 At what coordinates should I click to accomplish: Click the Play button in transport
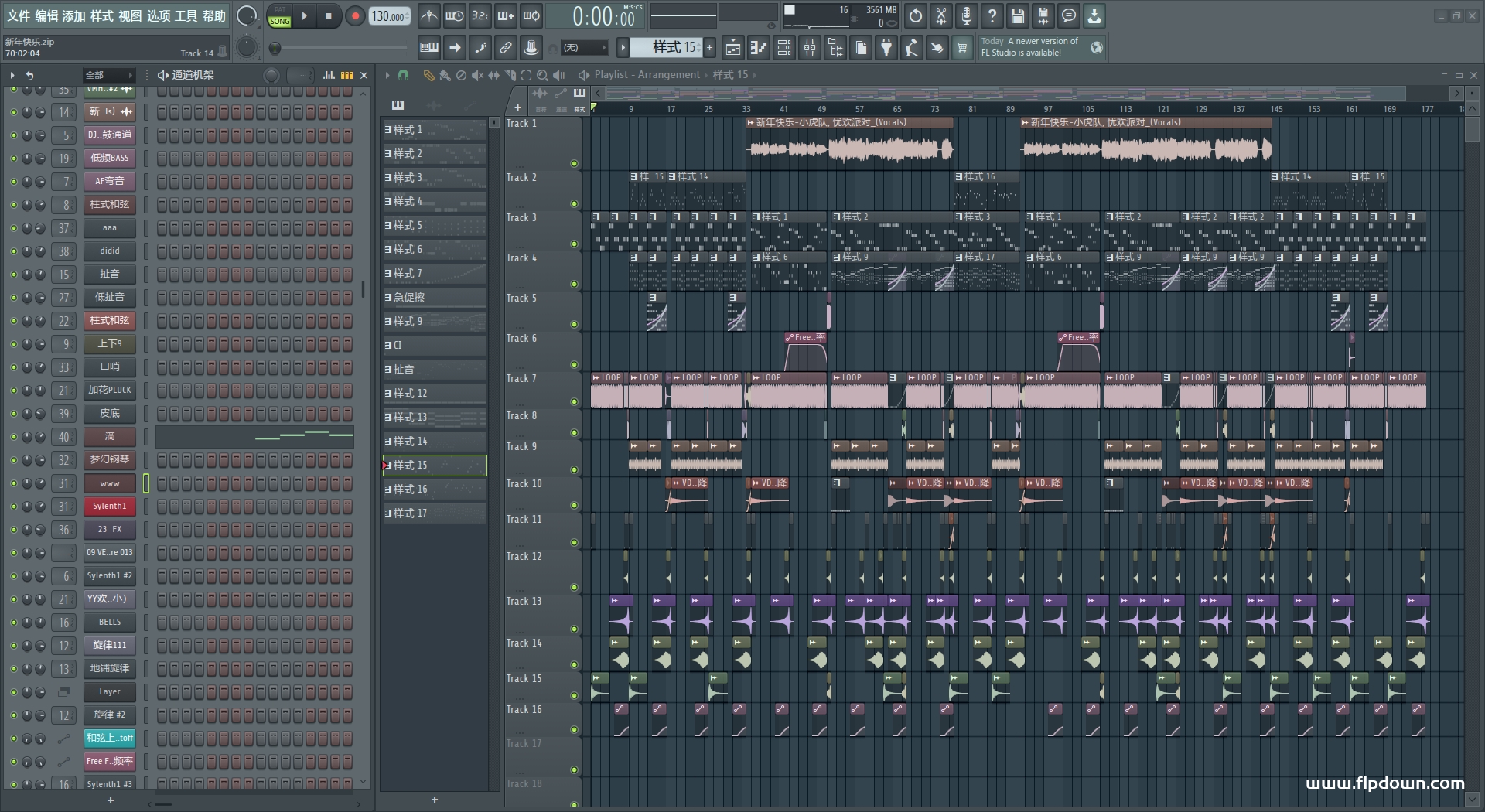tap(304, 15)
